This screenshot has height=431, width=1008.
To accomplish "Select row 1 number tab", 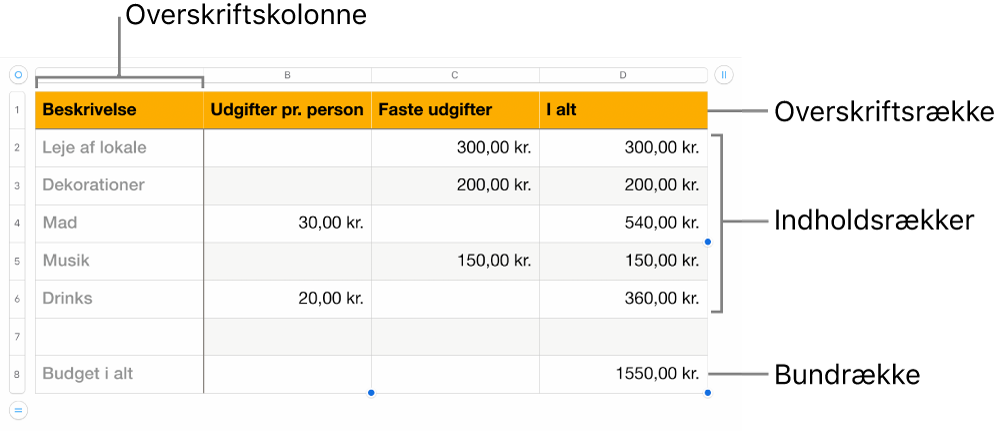I will 18,110.
